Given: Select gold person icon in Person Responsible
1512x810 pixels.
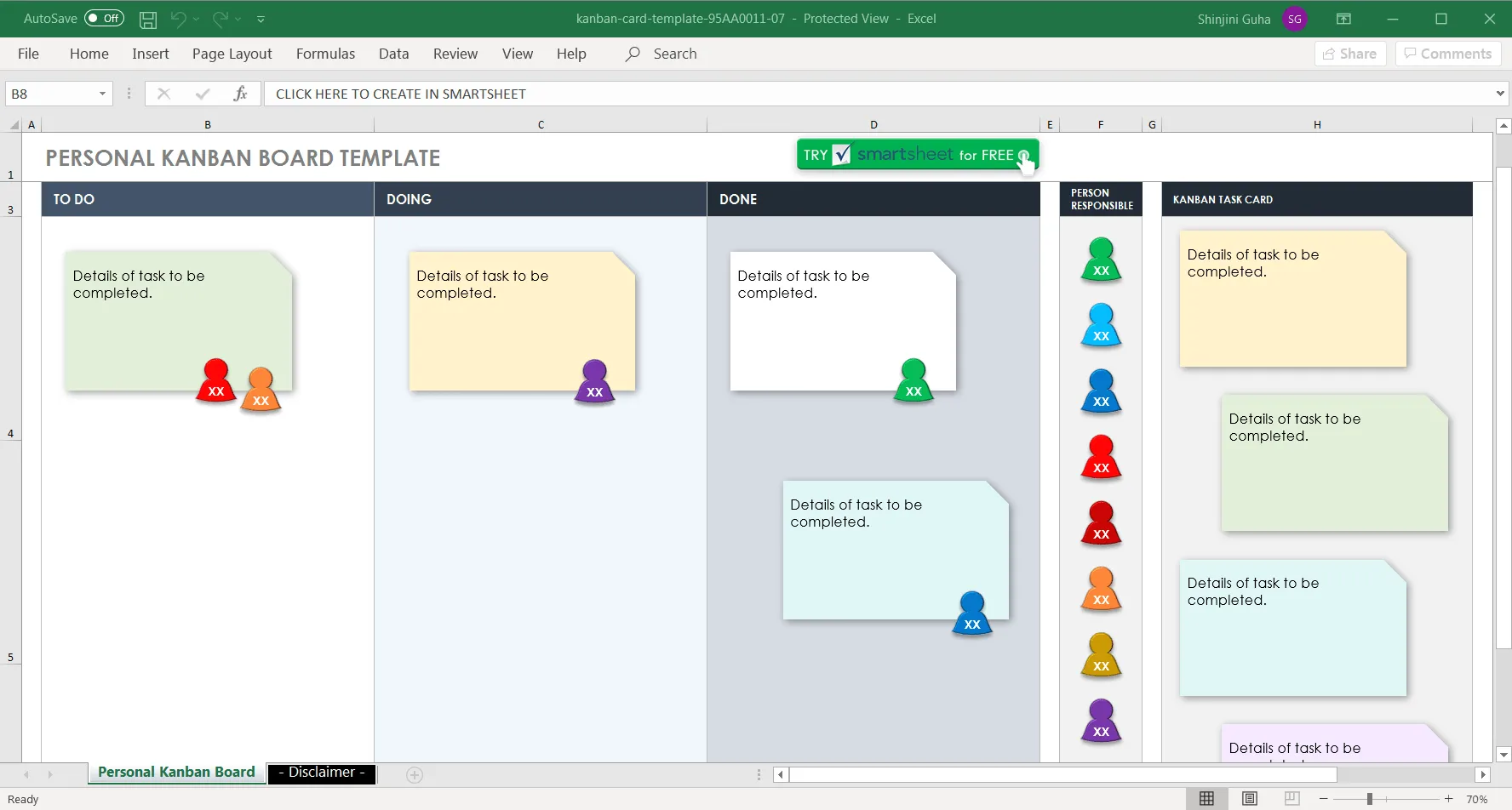Looking at the screenshot, I should [x=1101, y=655].
